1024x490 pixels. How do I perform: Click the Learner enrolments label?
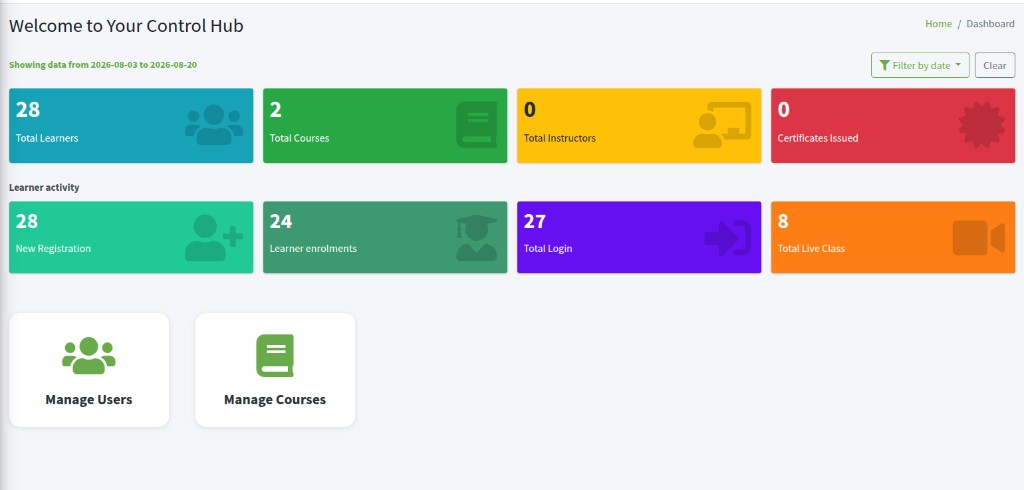point(313,248)
